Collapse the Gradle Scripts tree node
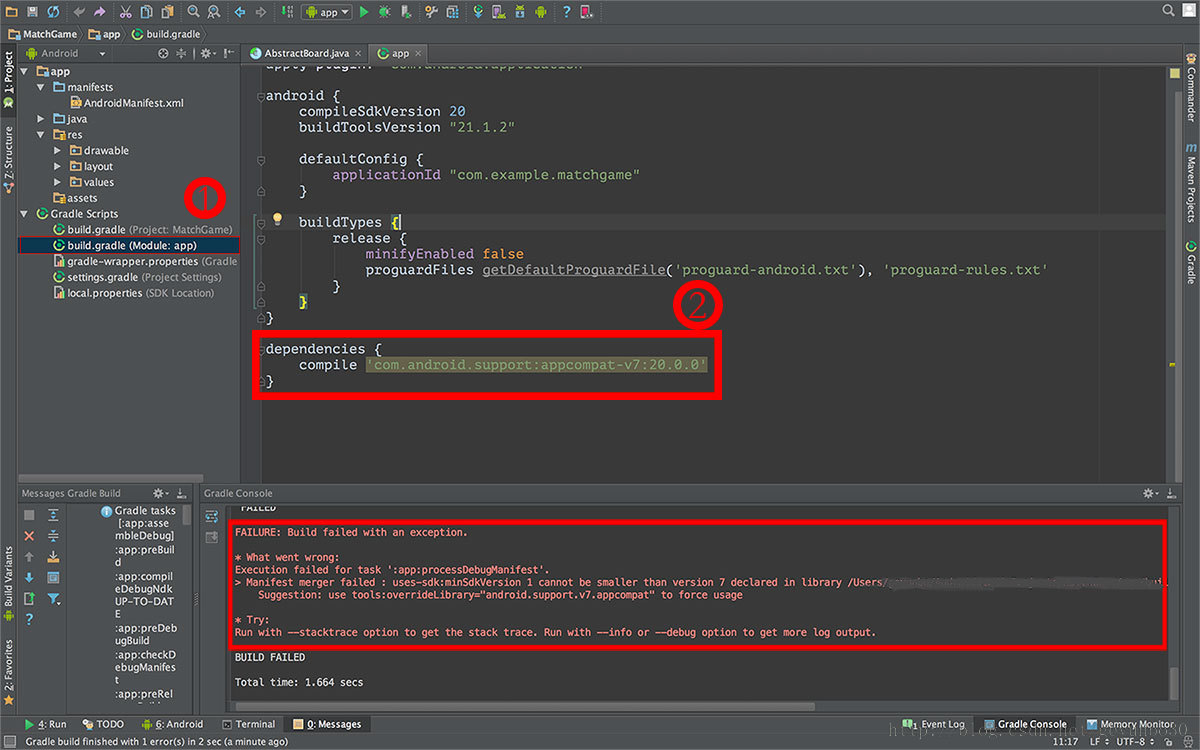Screen dimensions: 1200x750 pyautogui.click(x=25, y=214)
